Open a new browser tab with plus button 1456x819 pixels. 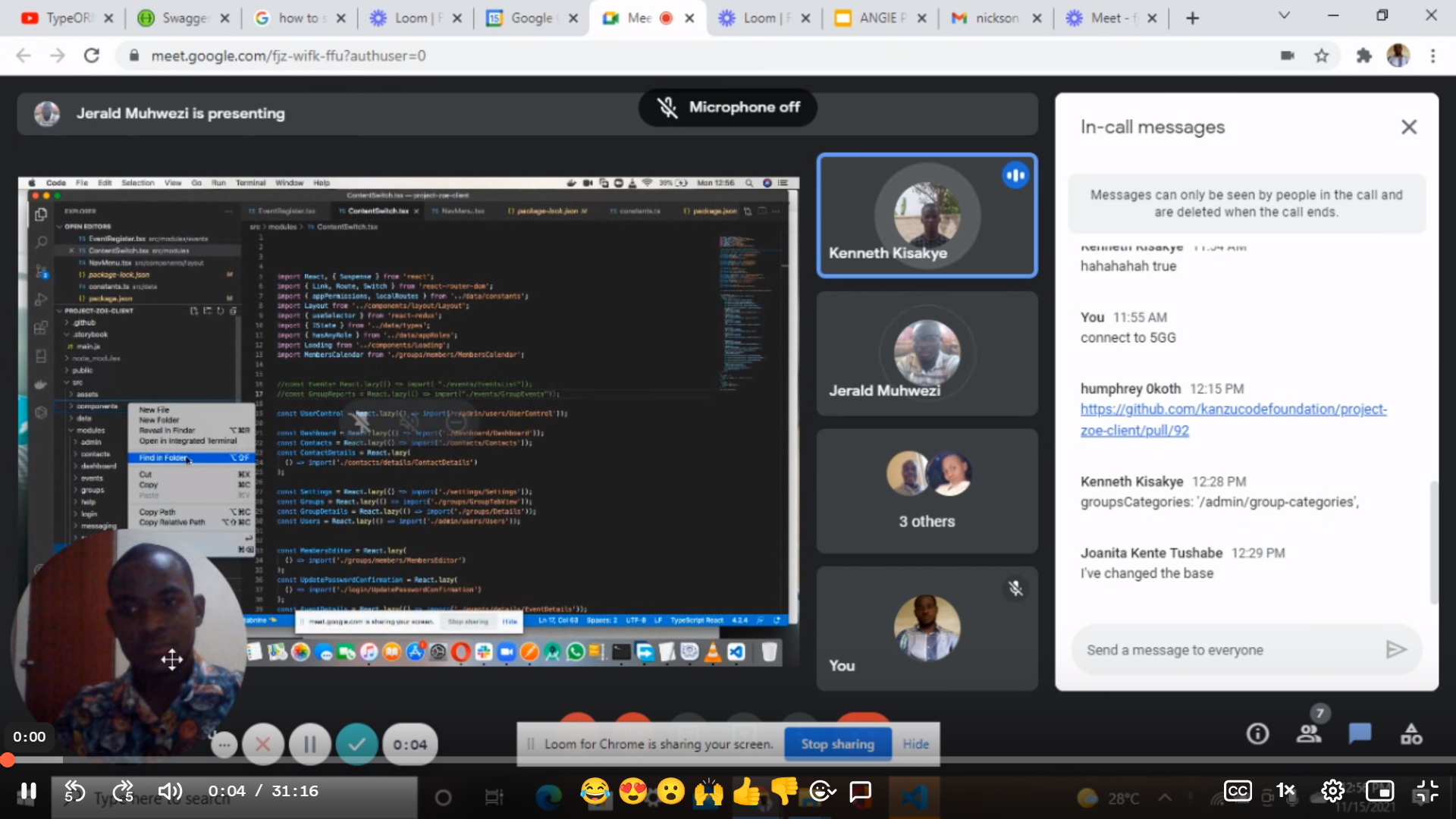click(1192, 17)
